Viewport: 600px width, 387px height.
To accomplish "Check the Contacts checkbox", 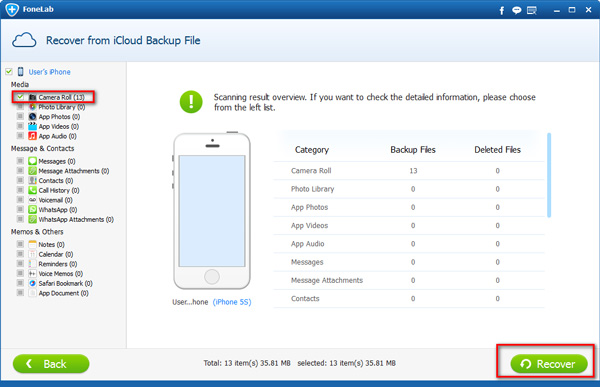I will (x=20, y=180).
